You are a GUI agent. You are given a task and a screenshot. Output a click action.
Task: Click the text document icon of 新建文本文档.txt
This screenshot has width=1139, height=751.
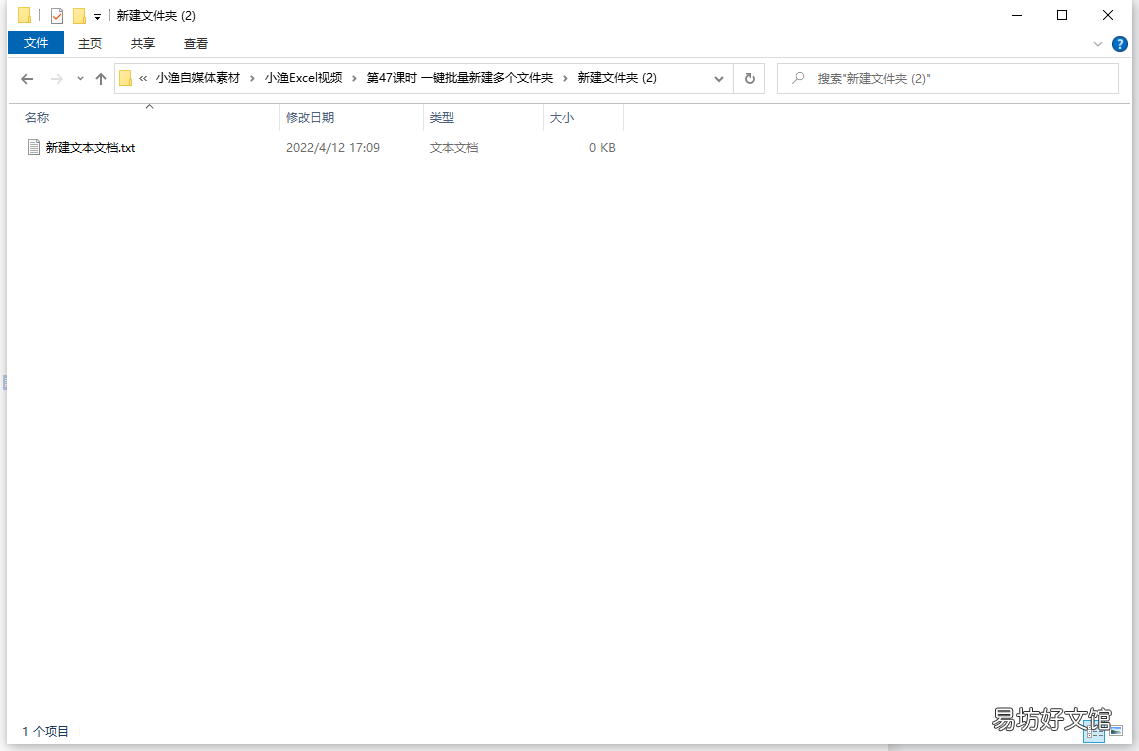point(33,147)
